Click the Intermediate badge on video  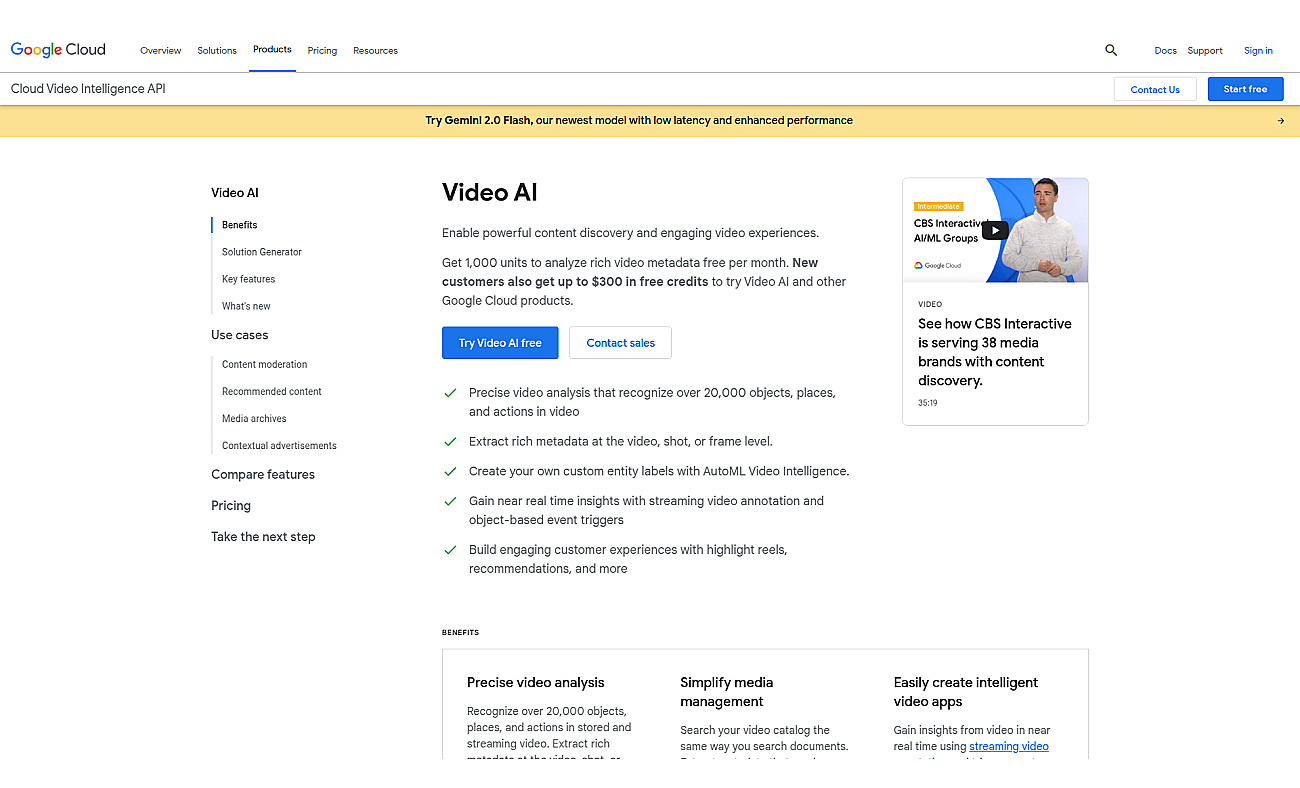[x=938, y=207]
